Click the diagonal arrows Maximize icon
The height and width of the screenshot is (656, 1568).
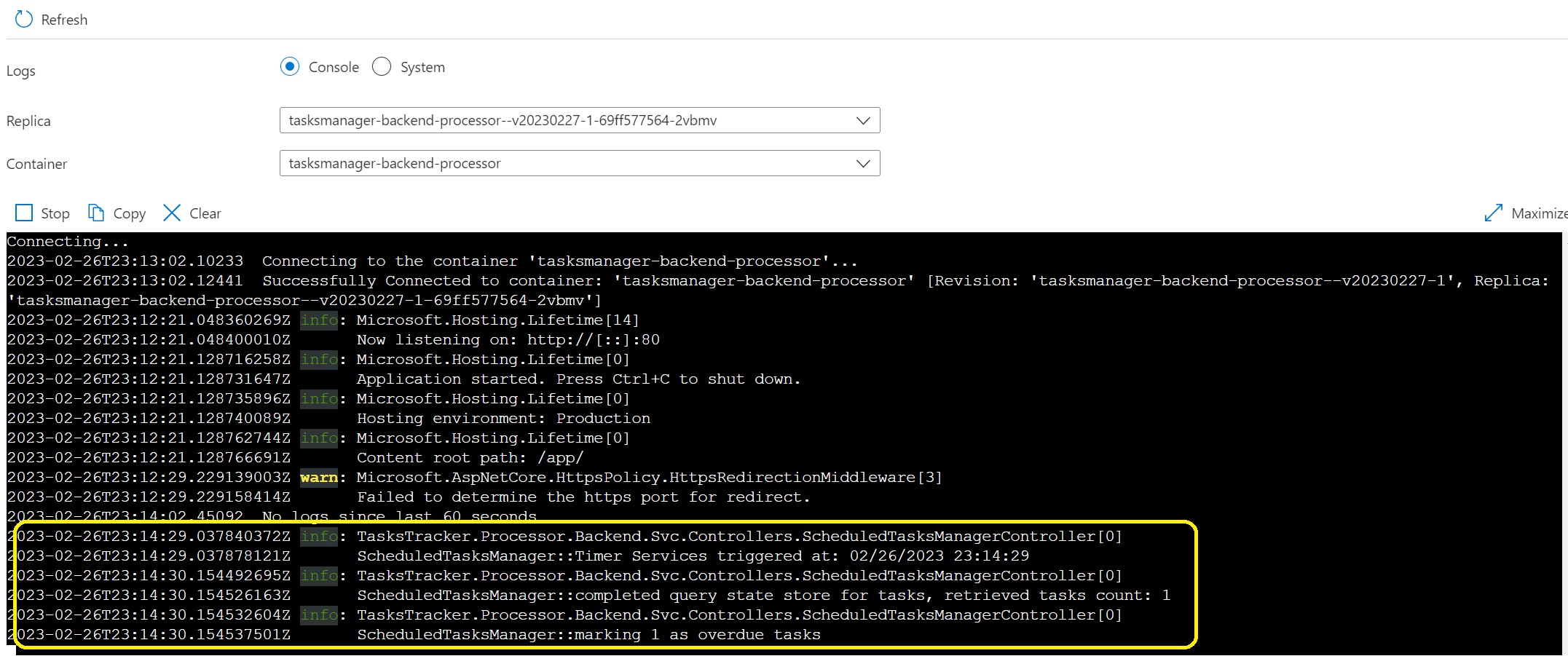pyautogui.click(x=1493, y=213)
